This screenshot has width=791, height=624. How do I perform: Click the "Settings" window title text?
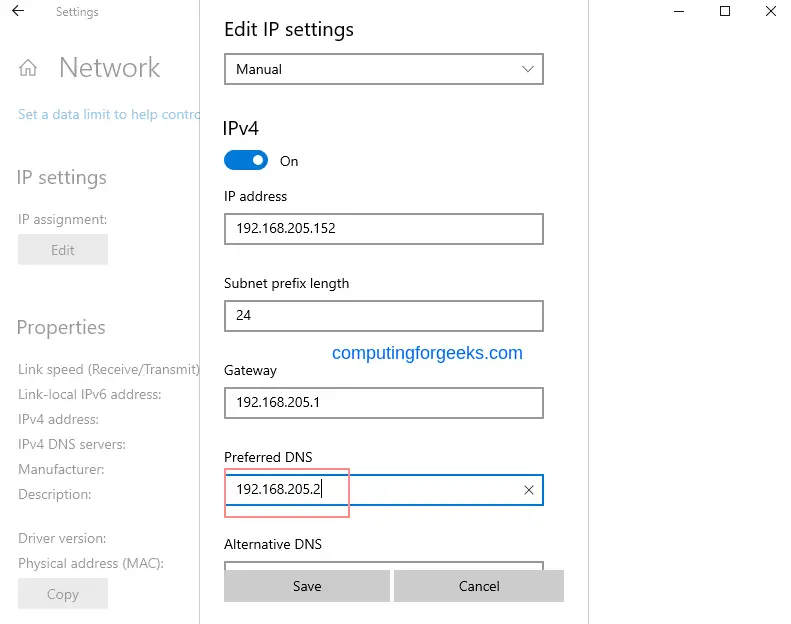77,12
